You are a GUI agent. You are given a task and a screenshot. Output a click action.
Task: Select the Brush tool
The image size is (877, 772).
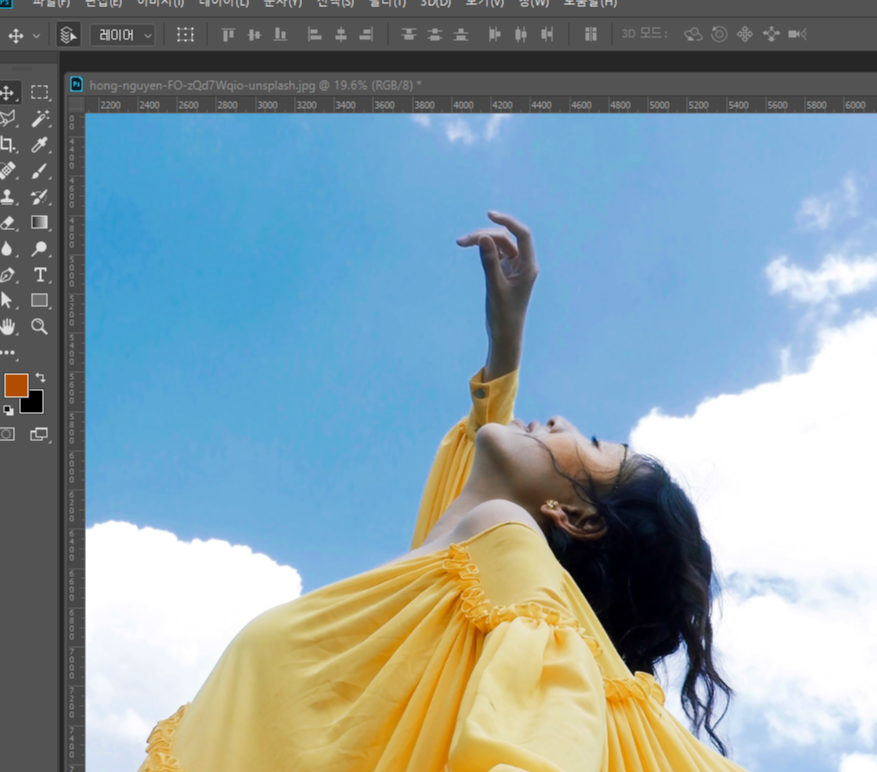click(x=39, y=171)
